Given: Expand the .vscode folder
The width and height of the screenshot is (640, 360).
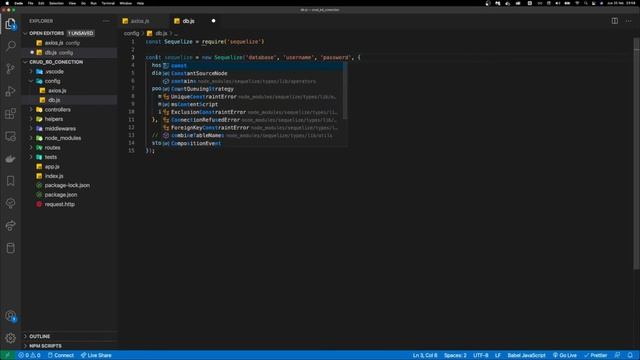Looking at the screenshot, I should pos(31,71).
